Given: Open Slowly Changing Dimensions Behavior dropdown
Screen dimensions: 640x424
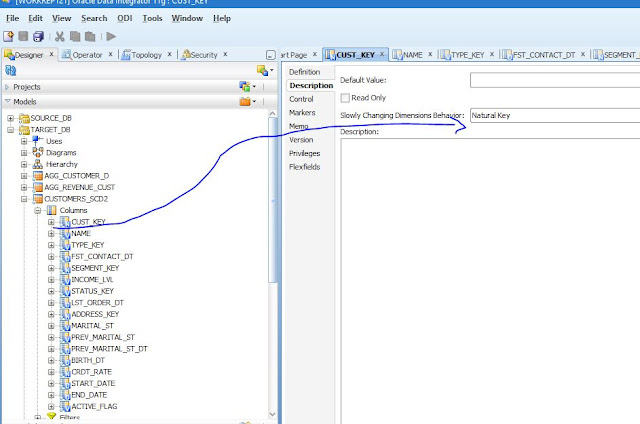Looking at the screenshot, I should pyautogui.click(x=555, y=115).
